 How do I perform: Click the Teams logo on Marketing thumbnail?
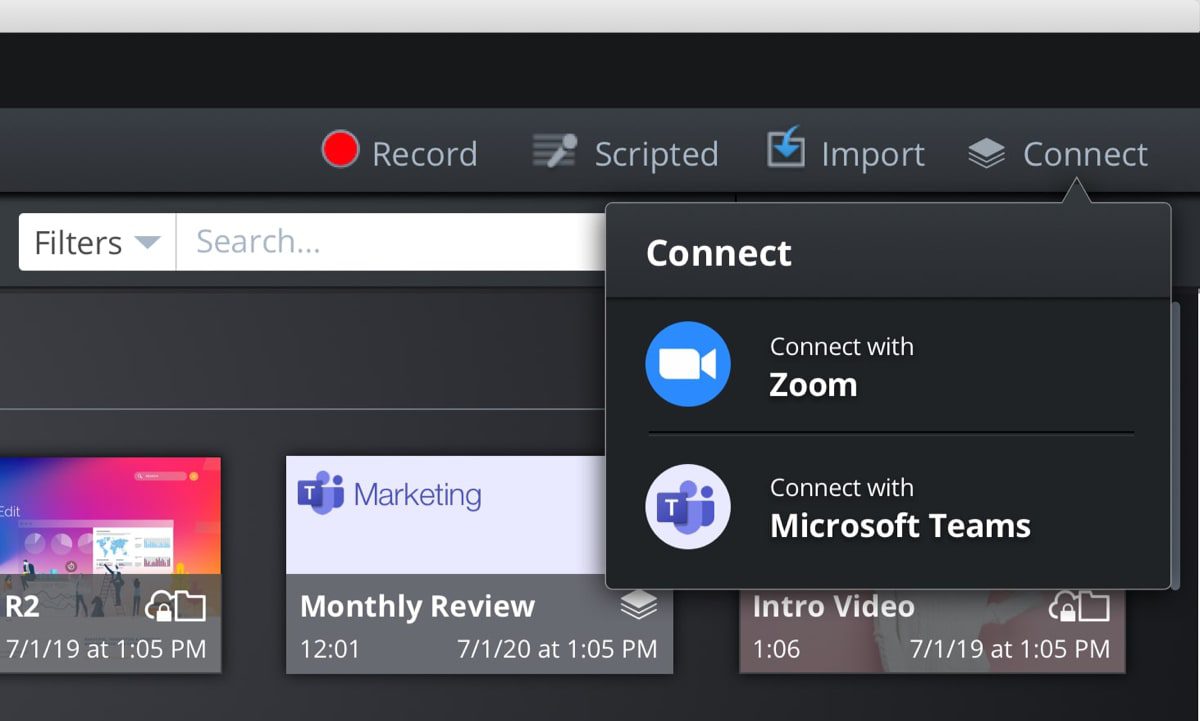321,494
